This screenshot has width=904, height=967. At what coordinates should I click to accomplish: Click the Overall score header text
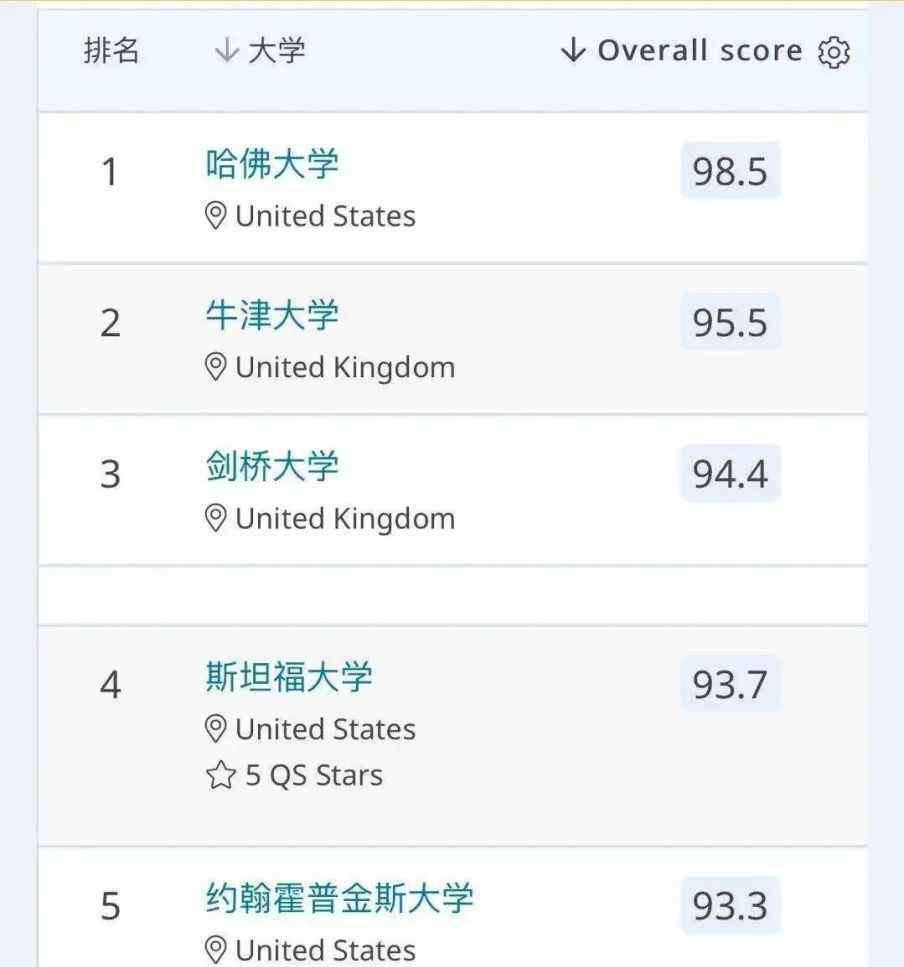pyautogui.click(x=699, y=51)
